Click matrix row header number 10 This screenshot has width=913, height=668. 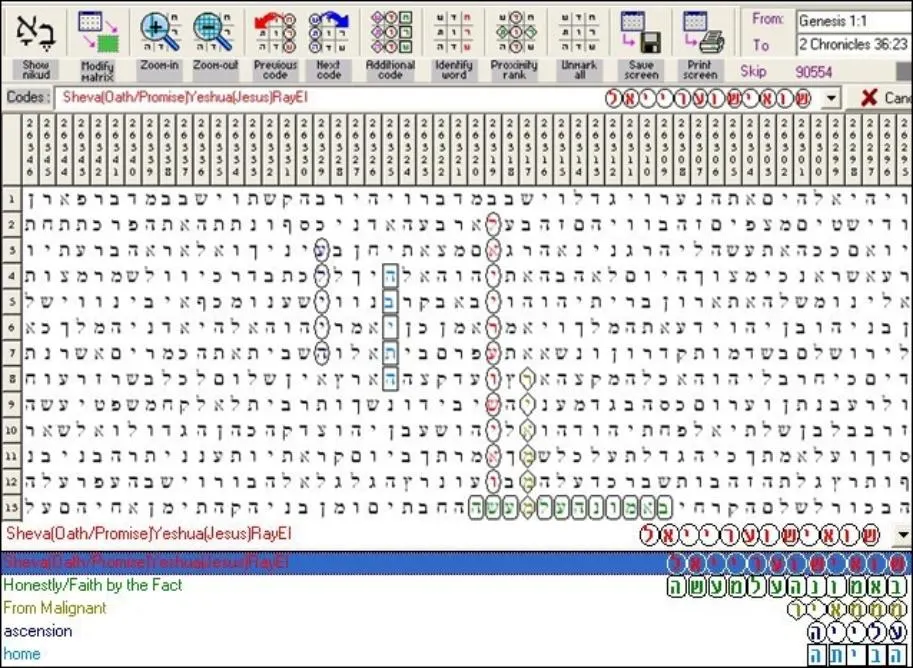click(x=10, y=430)
